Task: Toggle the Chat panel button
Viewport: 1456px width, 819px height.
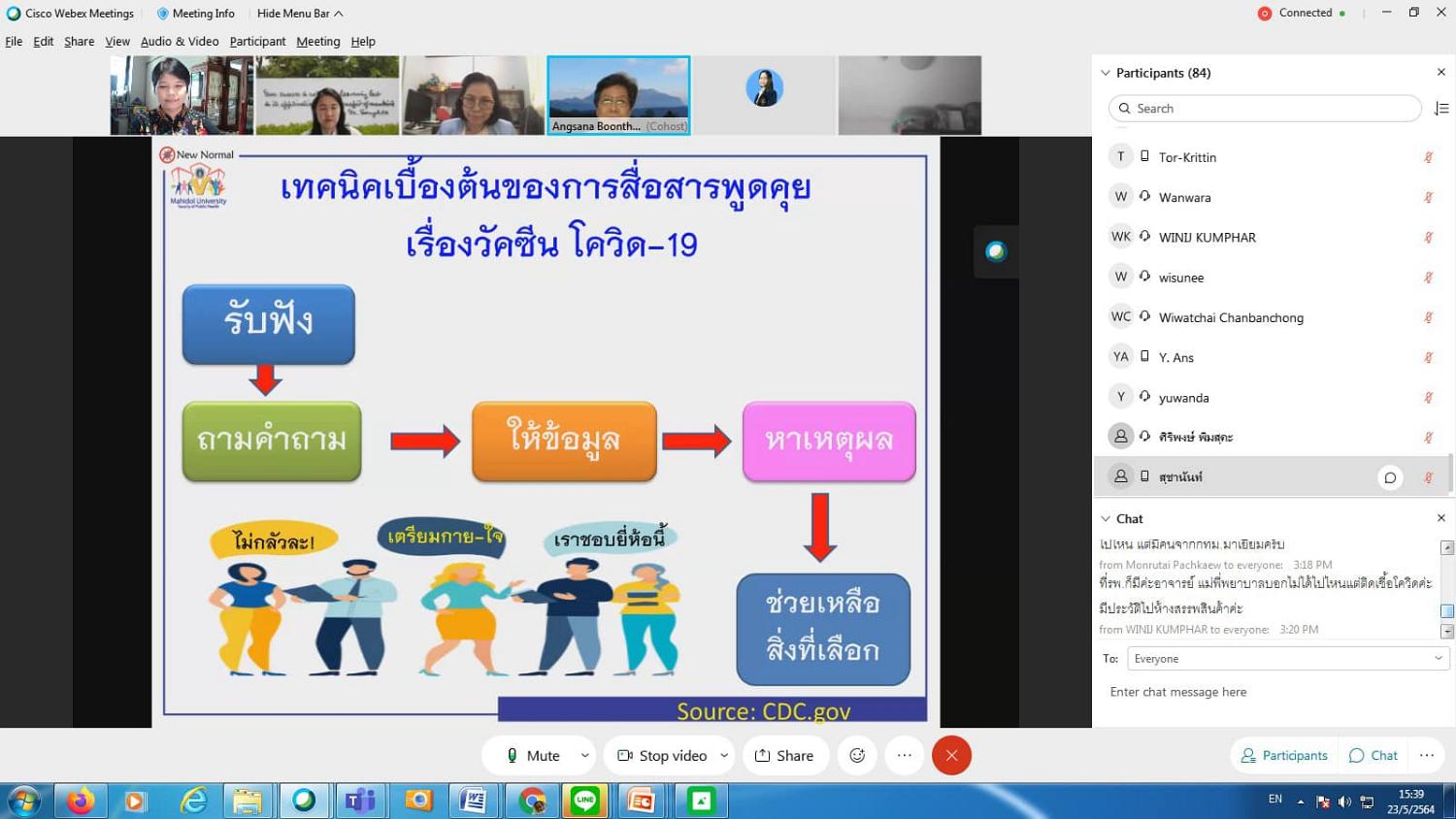Action: tap(1373, 755)
